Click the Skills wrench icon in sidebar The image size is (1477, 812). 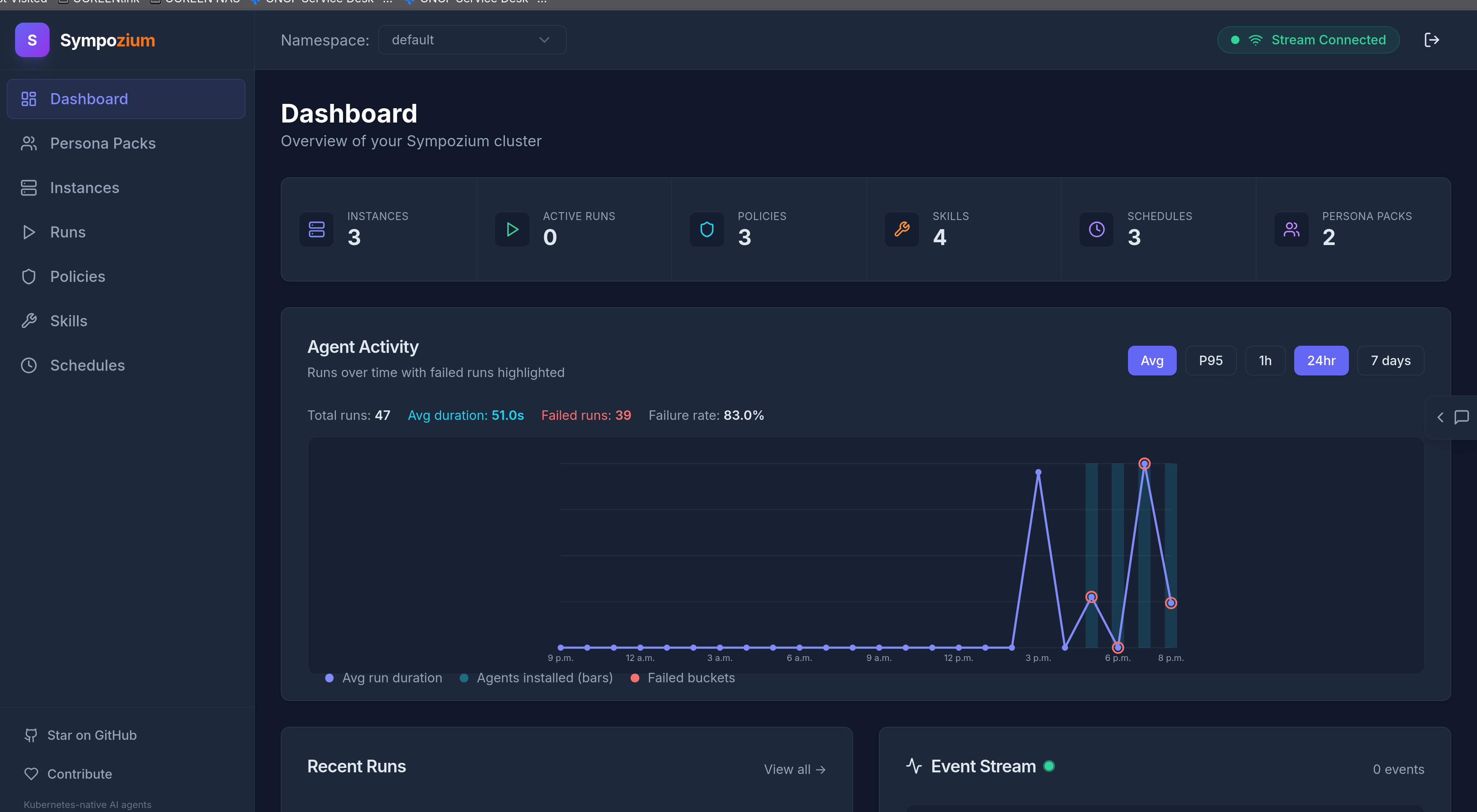pyautogui.click(x=29, y=321)
